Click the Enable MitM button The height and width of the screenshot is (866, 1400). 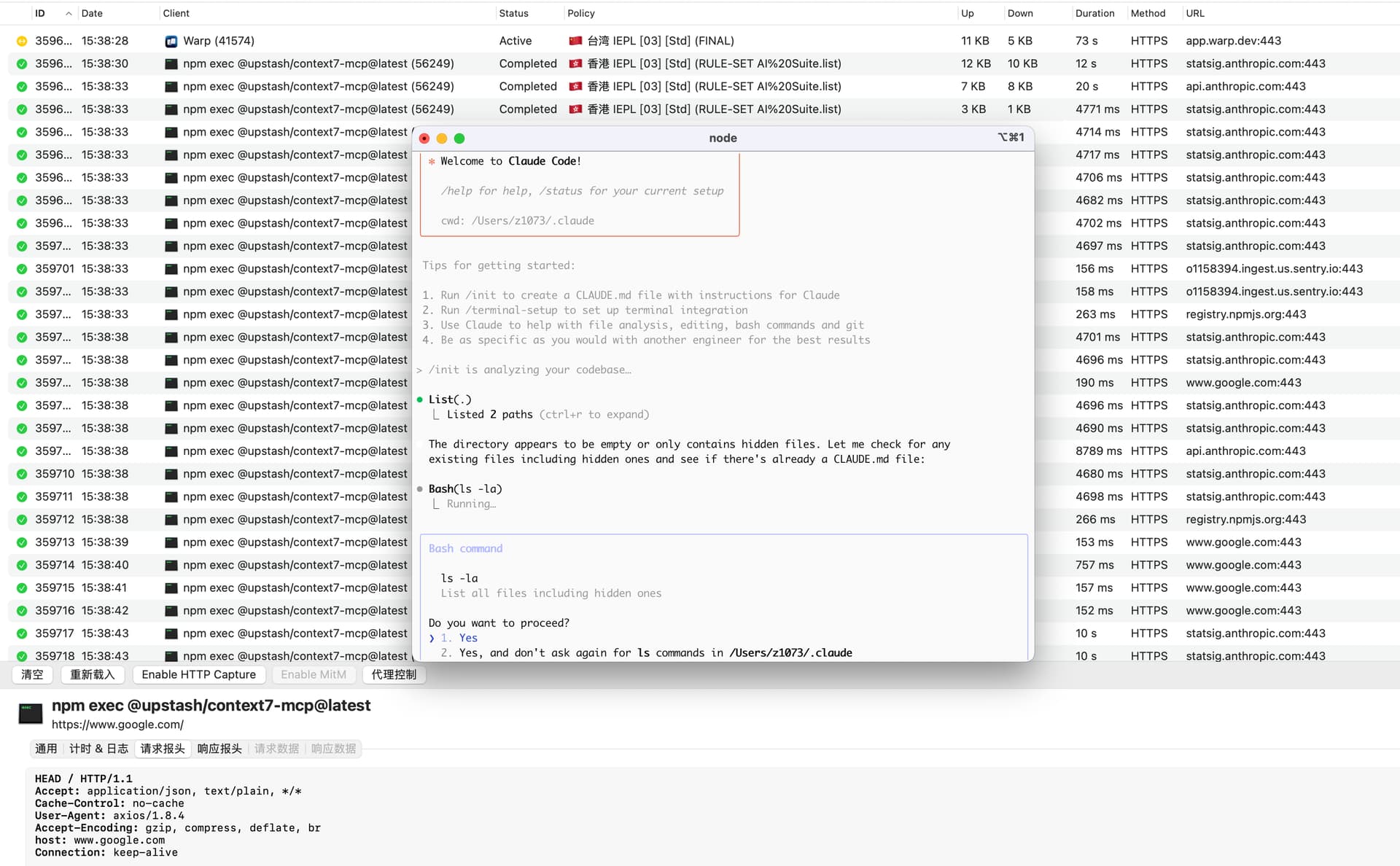tap(314, 675)
